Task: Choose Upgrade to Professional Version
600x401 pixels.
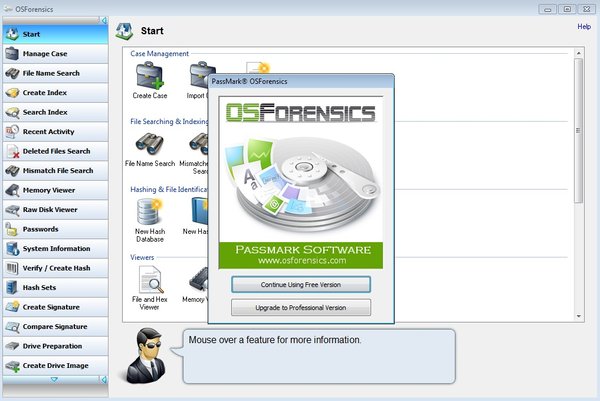Action: [301, 308]
